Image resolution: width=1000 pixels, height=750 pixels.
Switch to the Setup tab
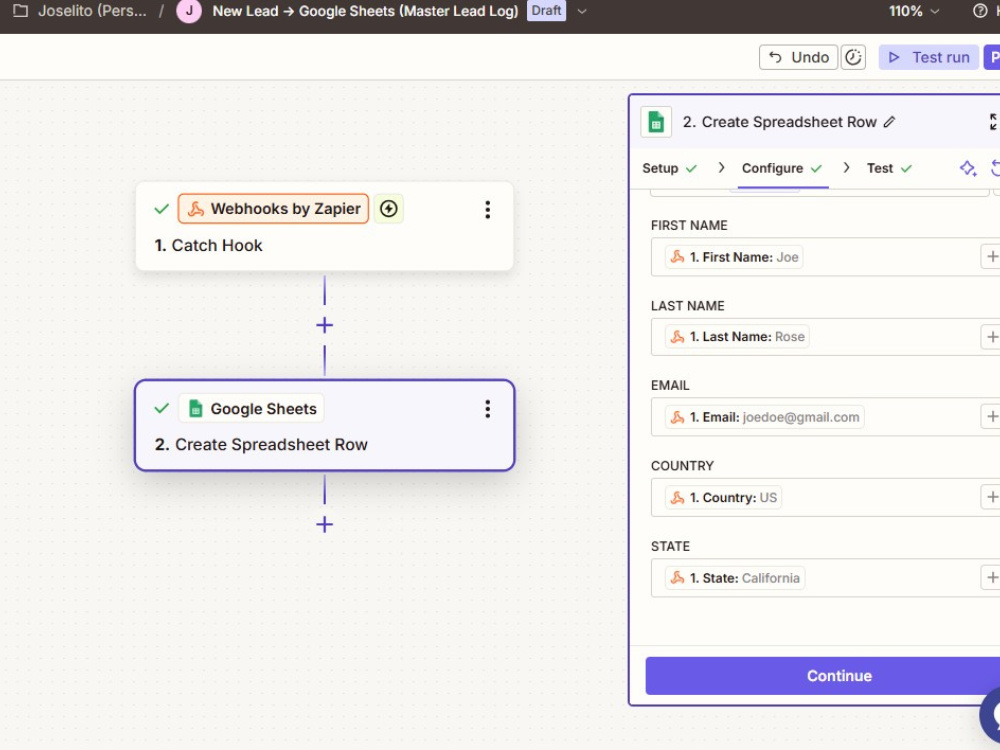[669, 168]
